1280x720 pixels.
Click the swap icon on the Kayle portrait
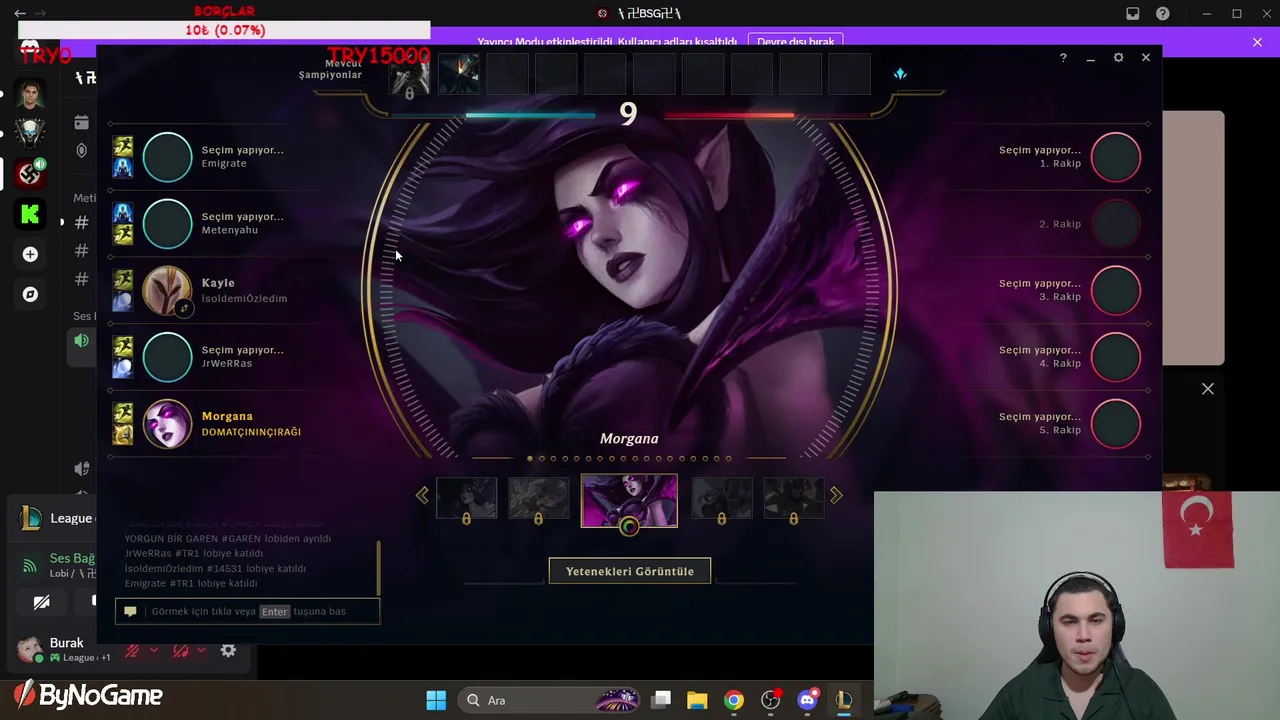183,309
